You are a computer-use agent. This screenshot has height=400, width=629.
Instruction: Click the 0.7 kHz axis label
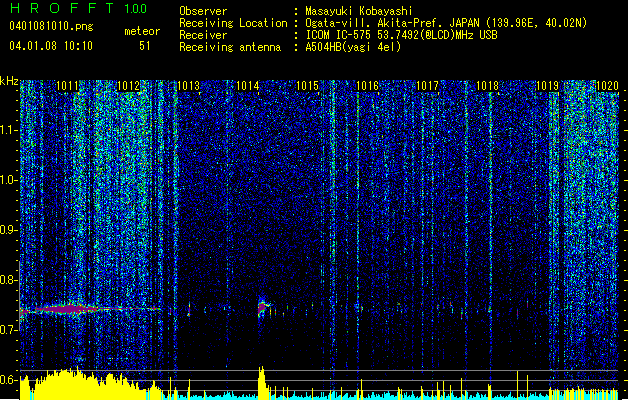9,330
